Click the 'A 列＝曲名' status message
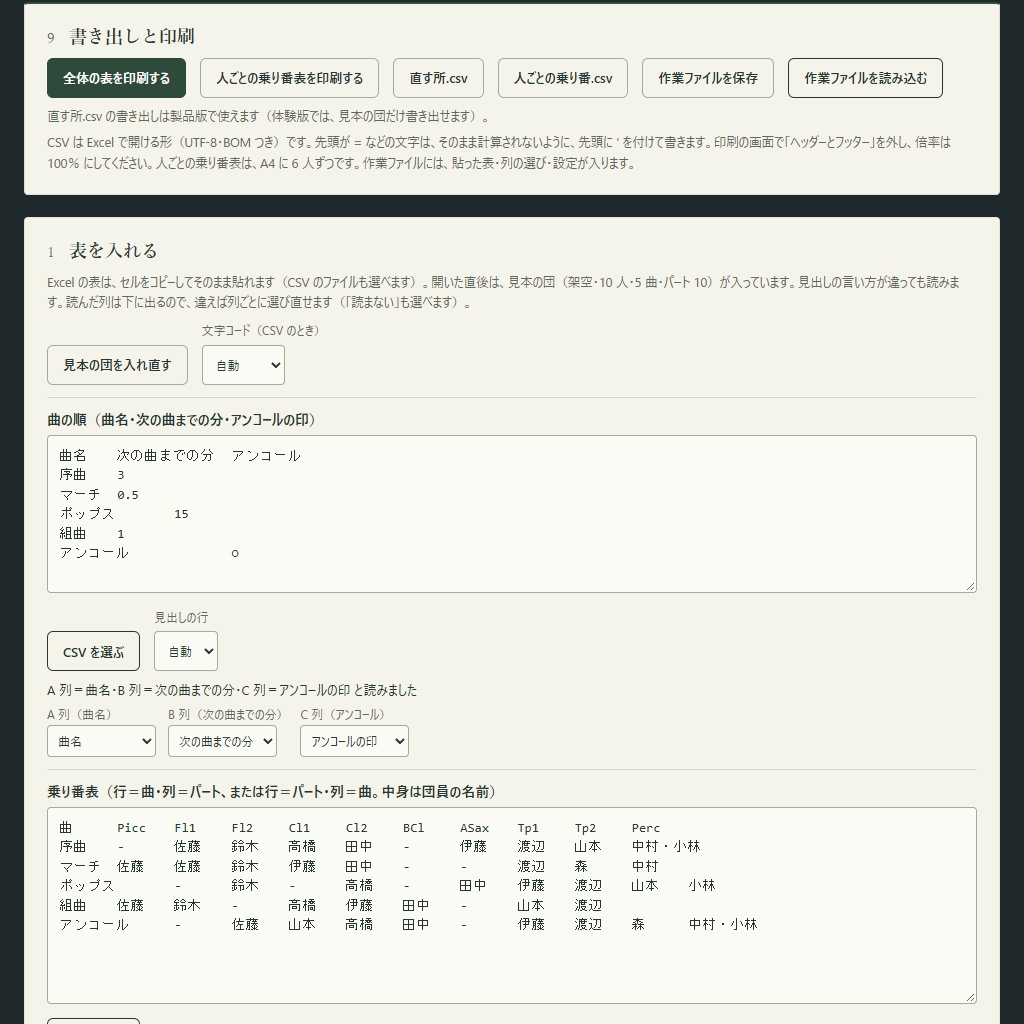Screen dimensions: 1024x1024 [x=232, y=690]
